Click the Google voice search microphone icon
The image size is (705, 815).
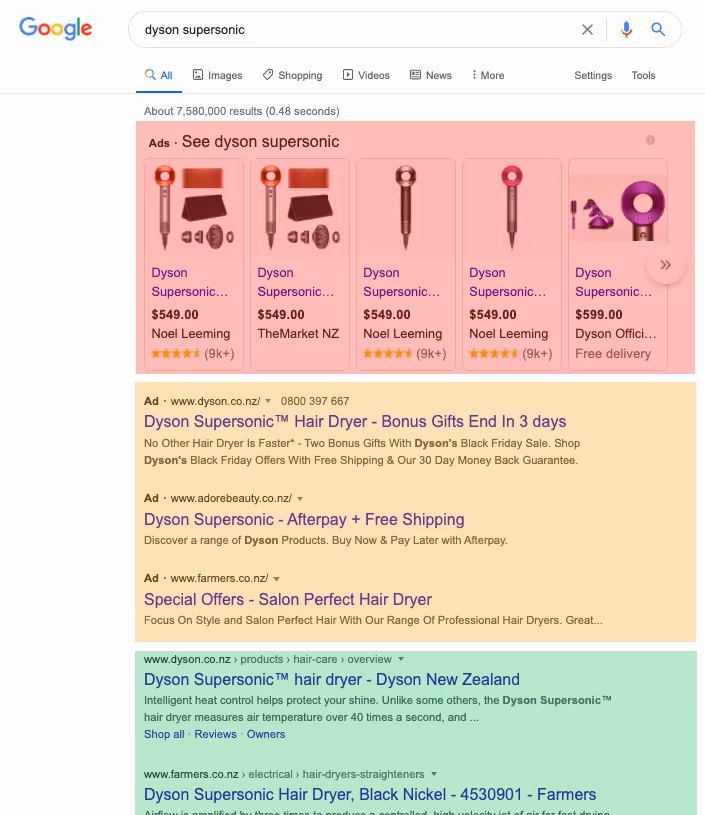click(626, 30)
